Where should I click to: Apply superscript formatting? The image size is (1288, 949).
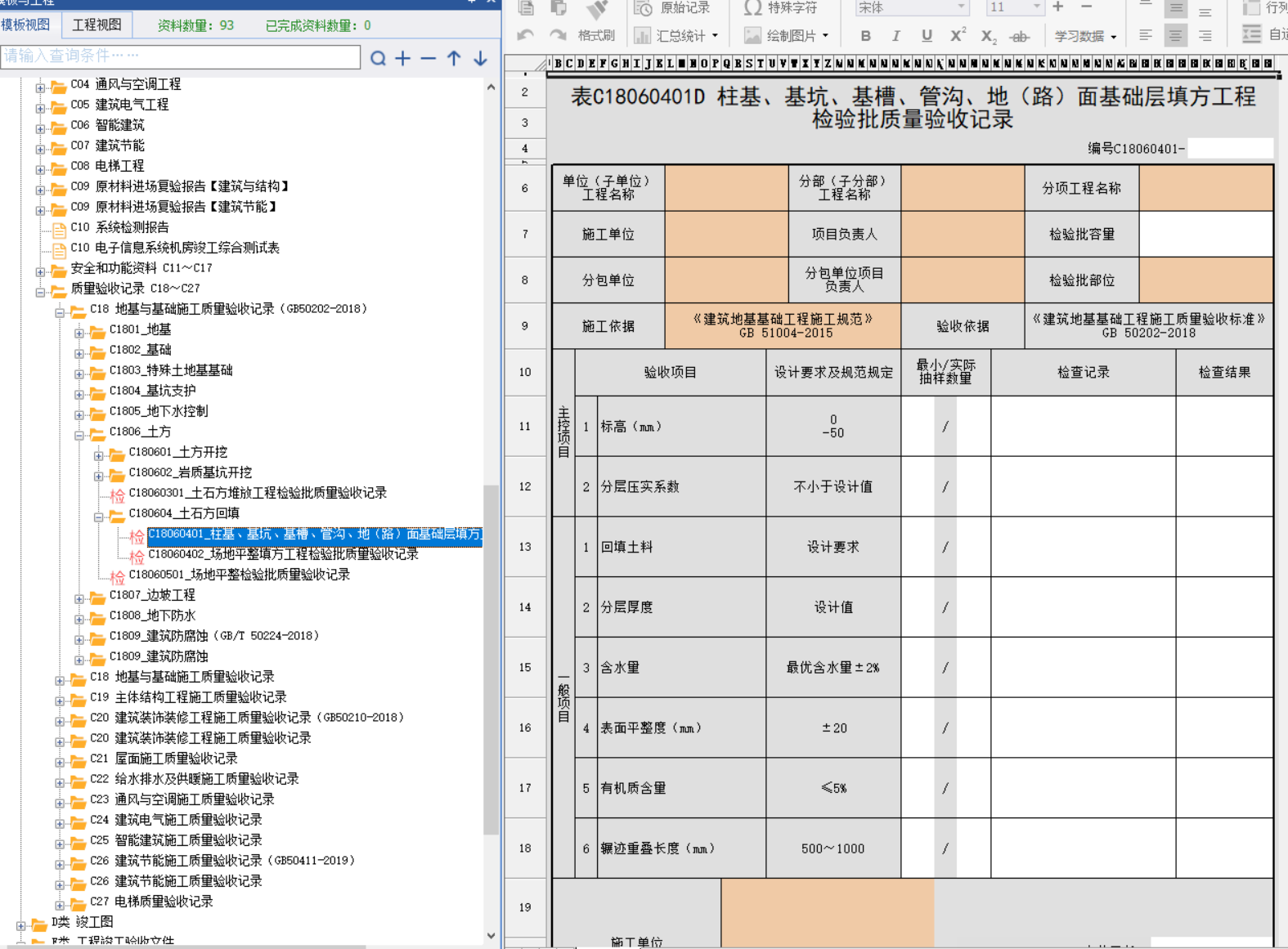pyautogui.click(x=958, y=35)
